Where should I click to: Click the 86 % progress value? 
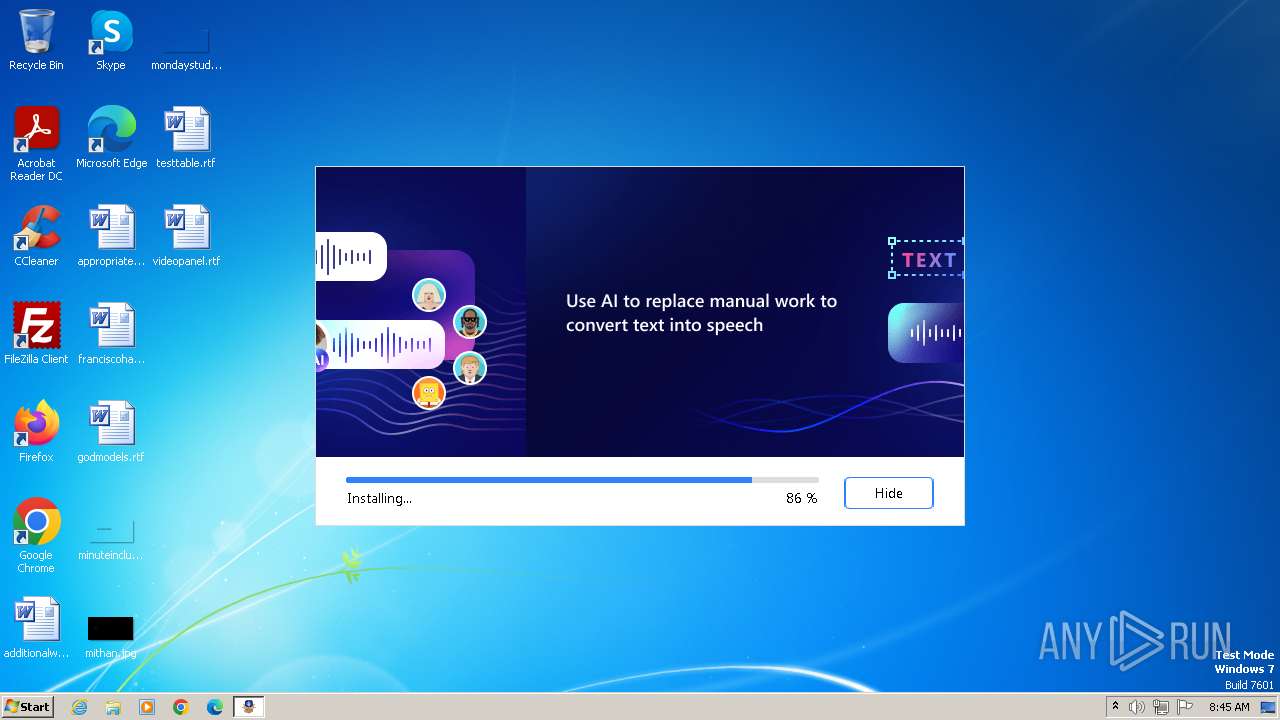(801, 498)
